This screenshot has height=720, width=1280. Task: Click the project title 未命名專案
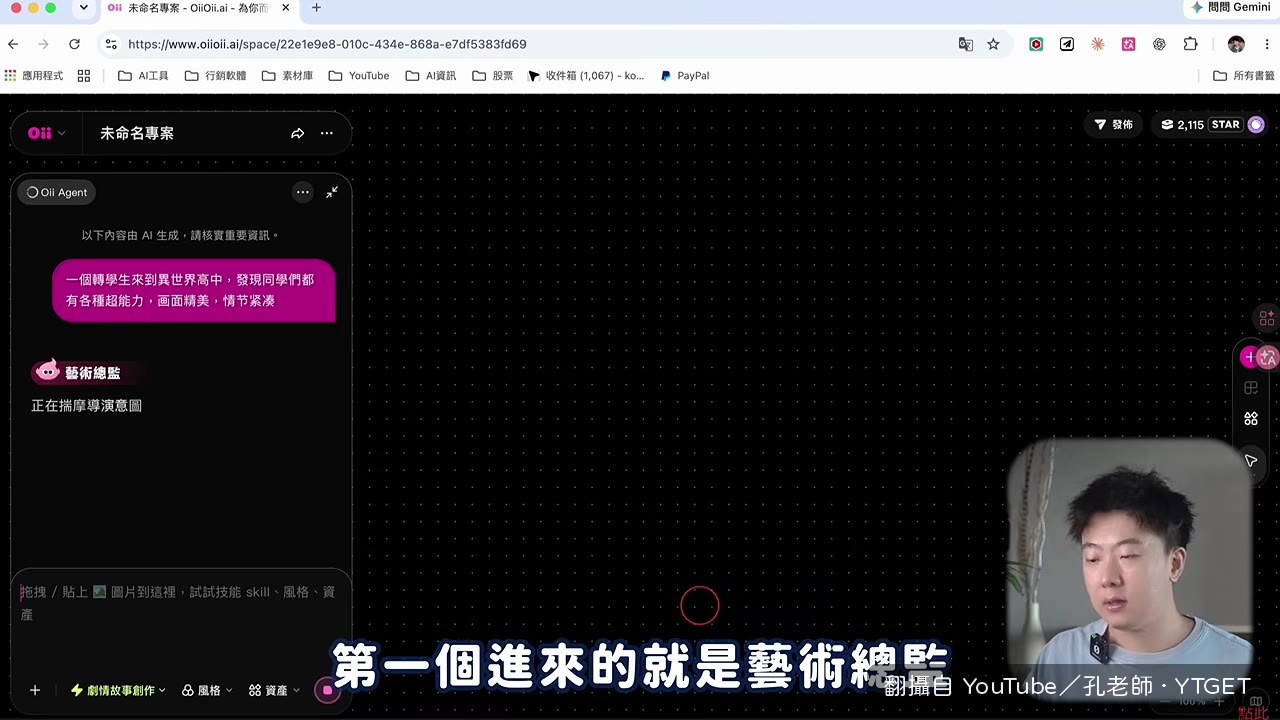[x=137, y=133]
